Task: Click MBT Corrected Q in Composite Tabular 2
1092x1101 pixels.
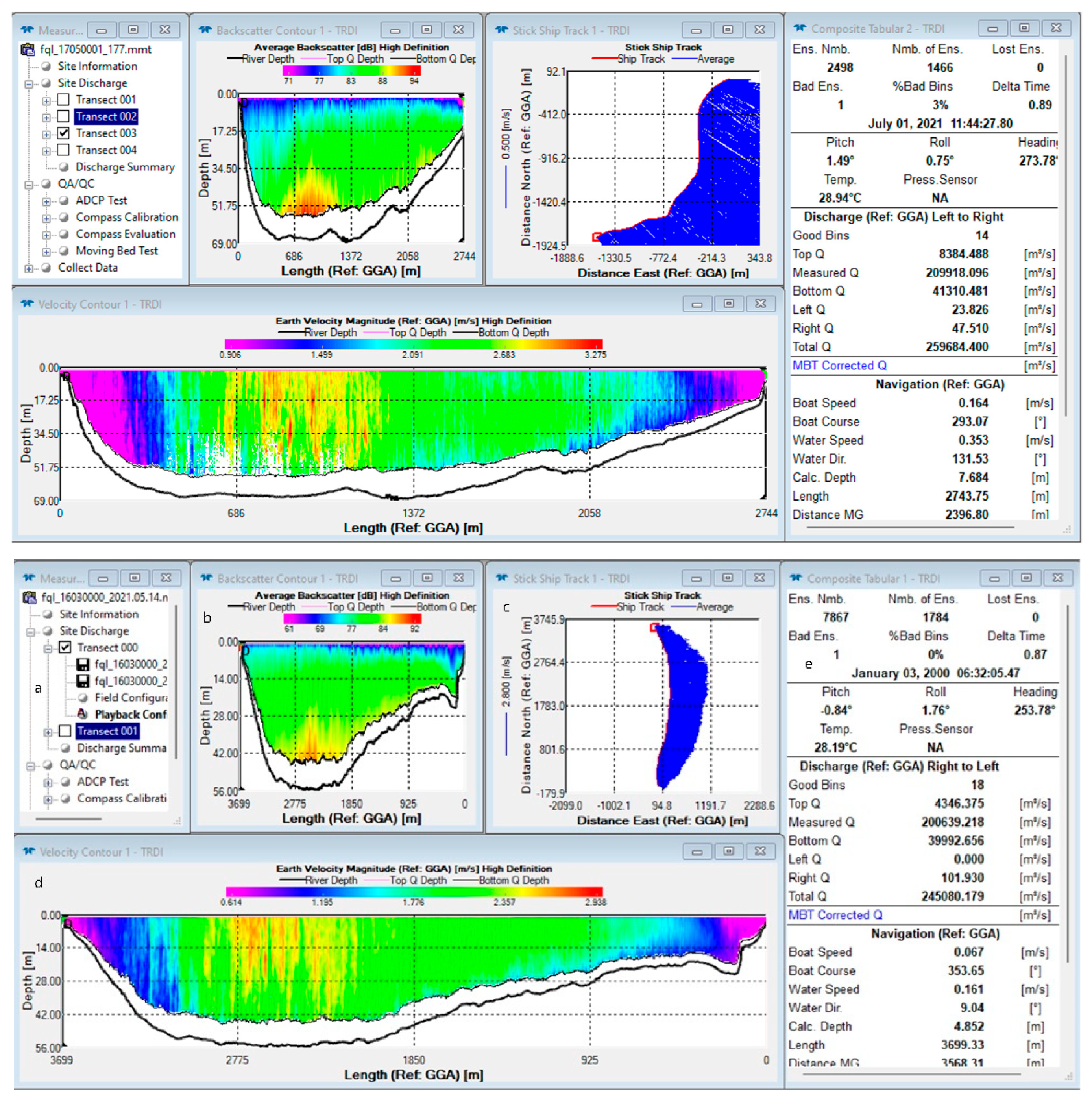Action: click(839, 366)
